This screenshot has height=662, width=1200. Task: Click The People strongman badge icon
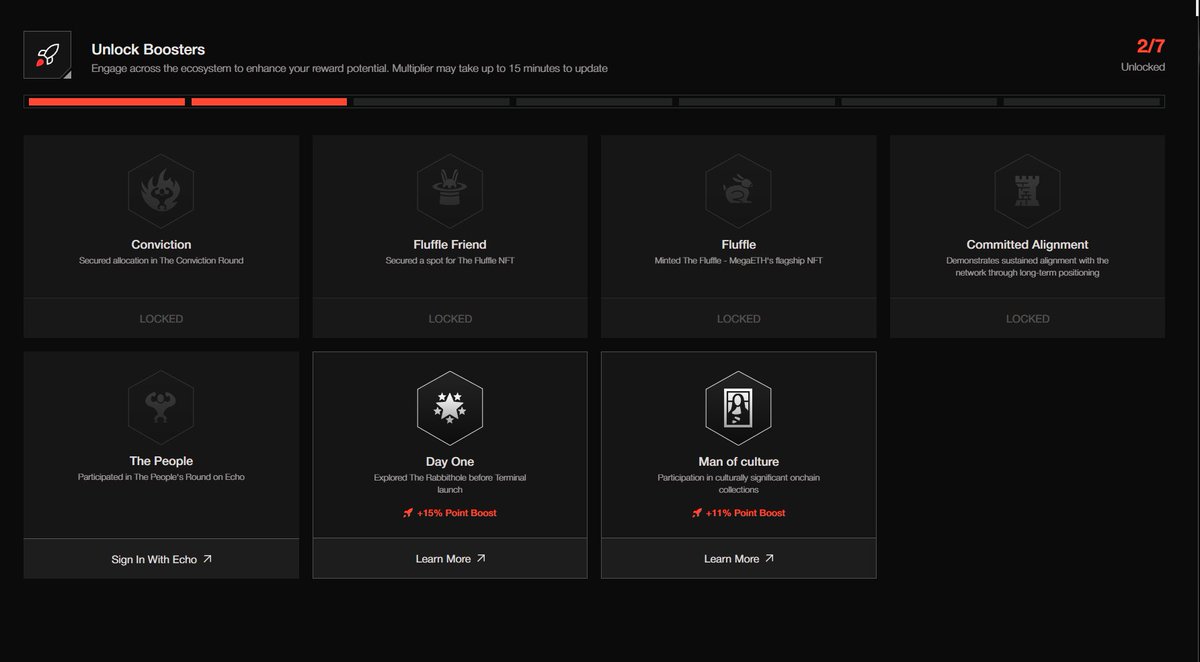pyautogui.click(x=161, y=407)
